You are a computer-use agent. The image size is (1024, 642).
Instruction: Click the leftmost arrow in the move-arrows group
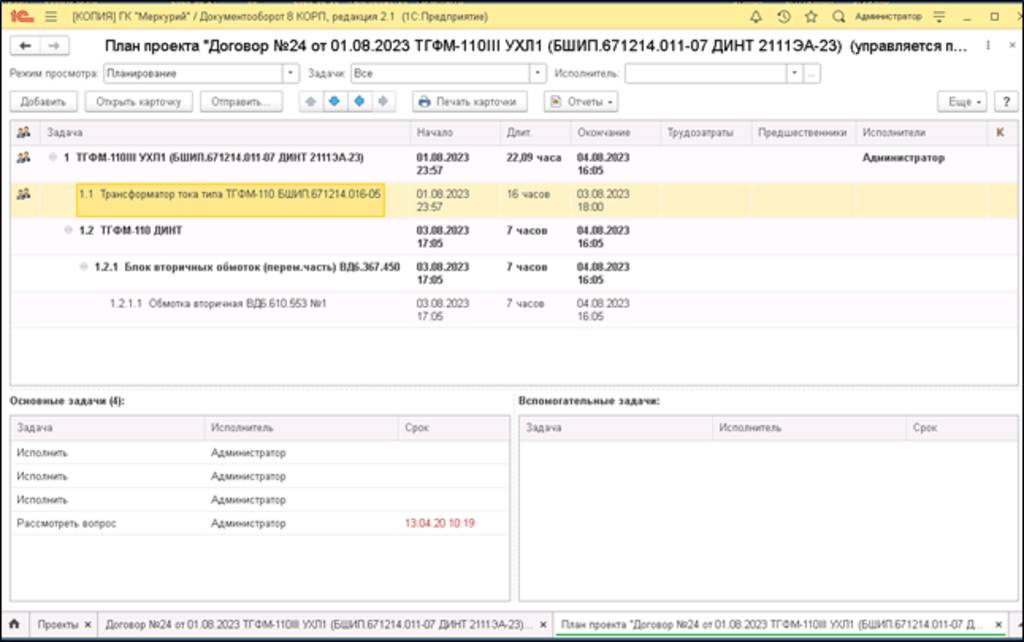coord(310,102)
